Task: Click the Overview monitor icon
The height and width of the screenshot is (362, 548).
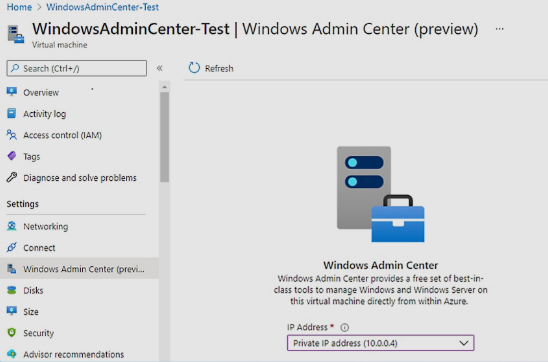Action: pyautogui.click(x=12, y=92)
